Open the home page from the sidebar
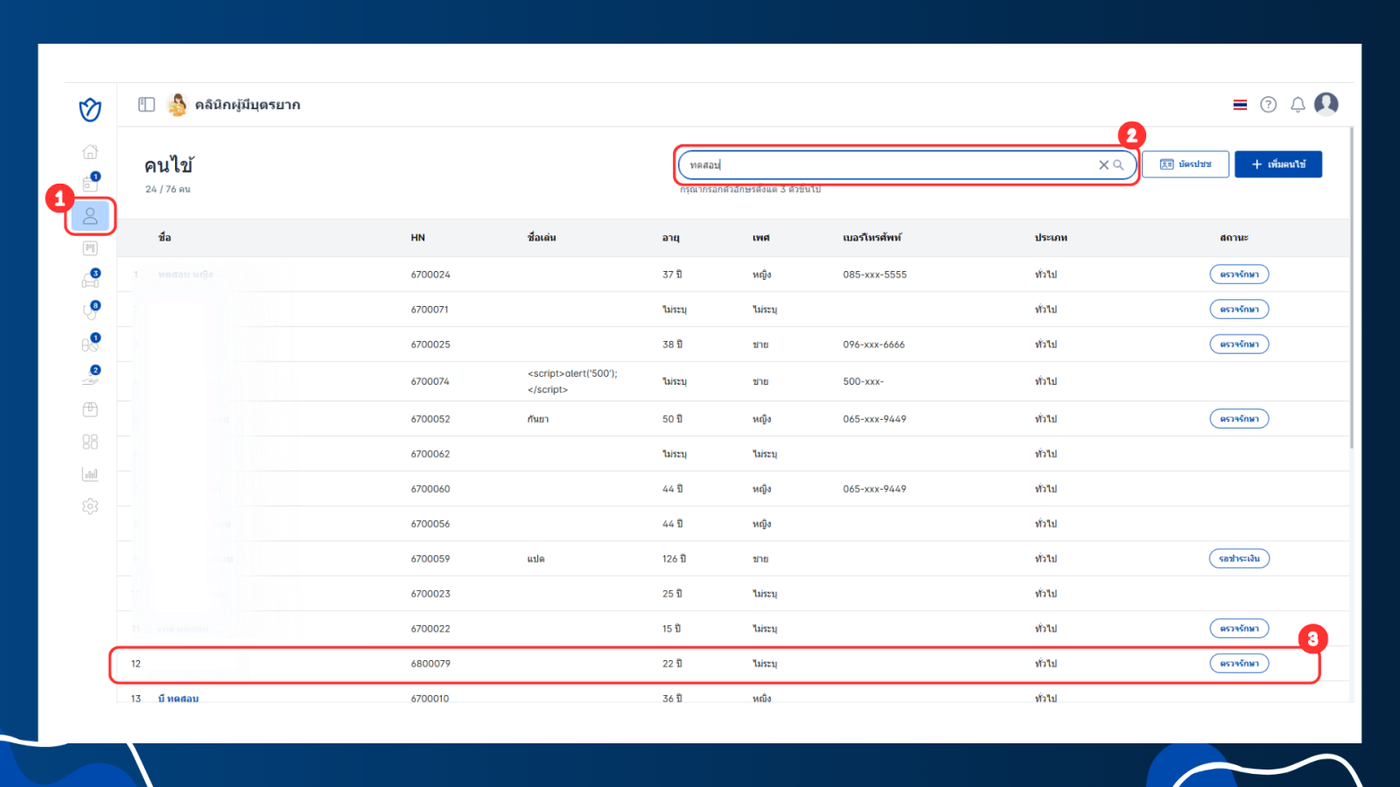Screen dimensions: 1400x787 tap(90, 152)
